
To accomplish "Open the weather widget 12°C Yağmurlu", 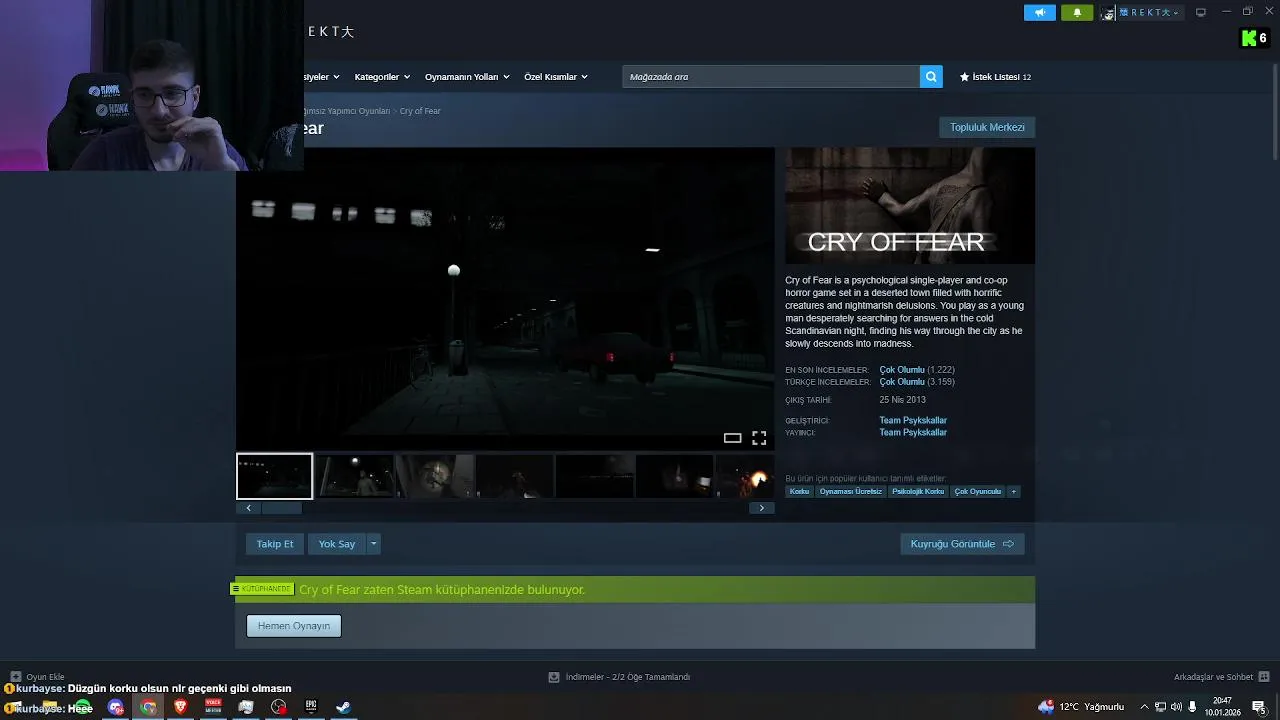I will [1081, 707].
